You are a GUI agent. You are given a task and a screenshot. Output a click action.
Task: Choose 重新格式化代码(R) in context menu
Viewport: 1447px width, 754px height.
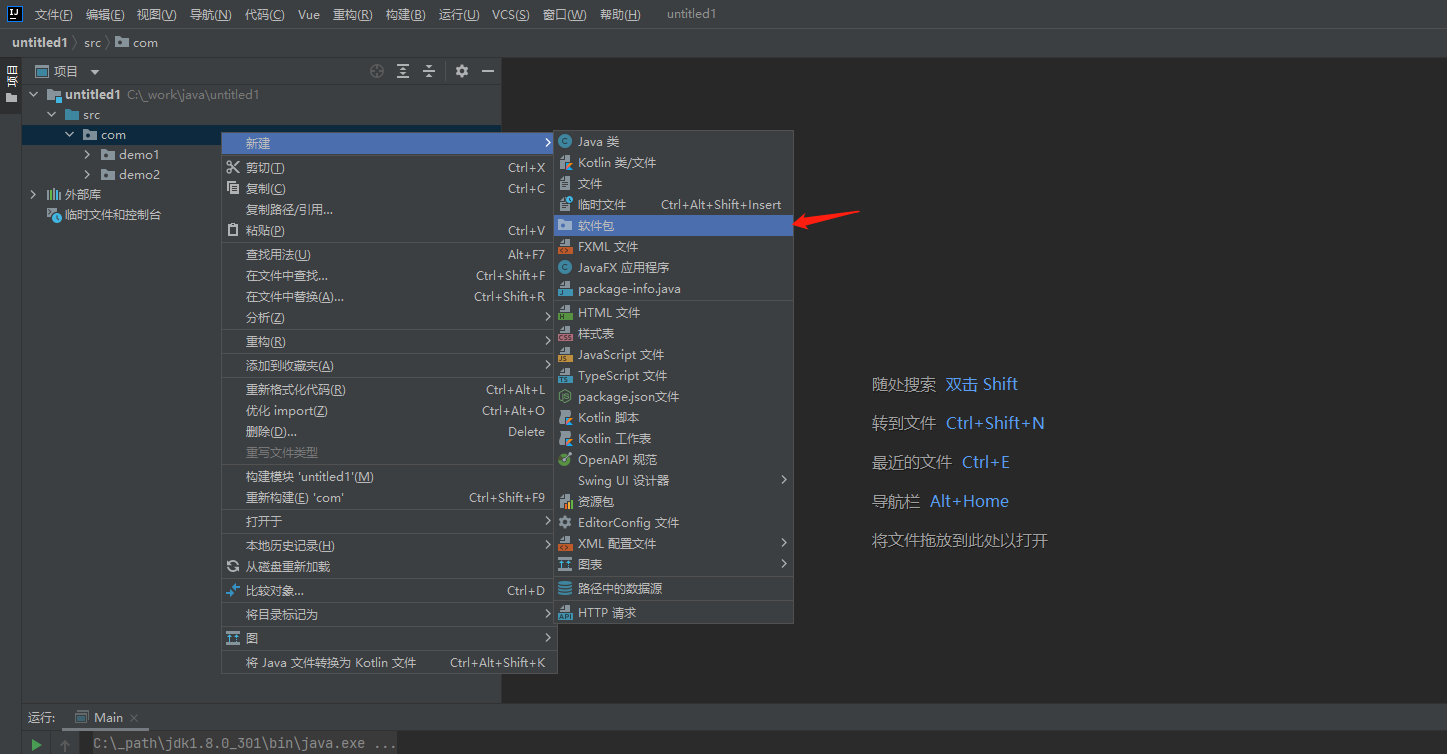(x=389, y=390)
